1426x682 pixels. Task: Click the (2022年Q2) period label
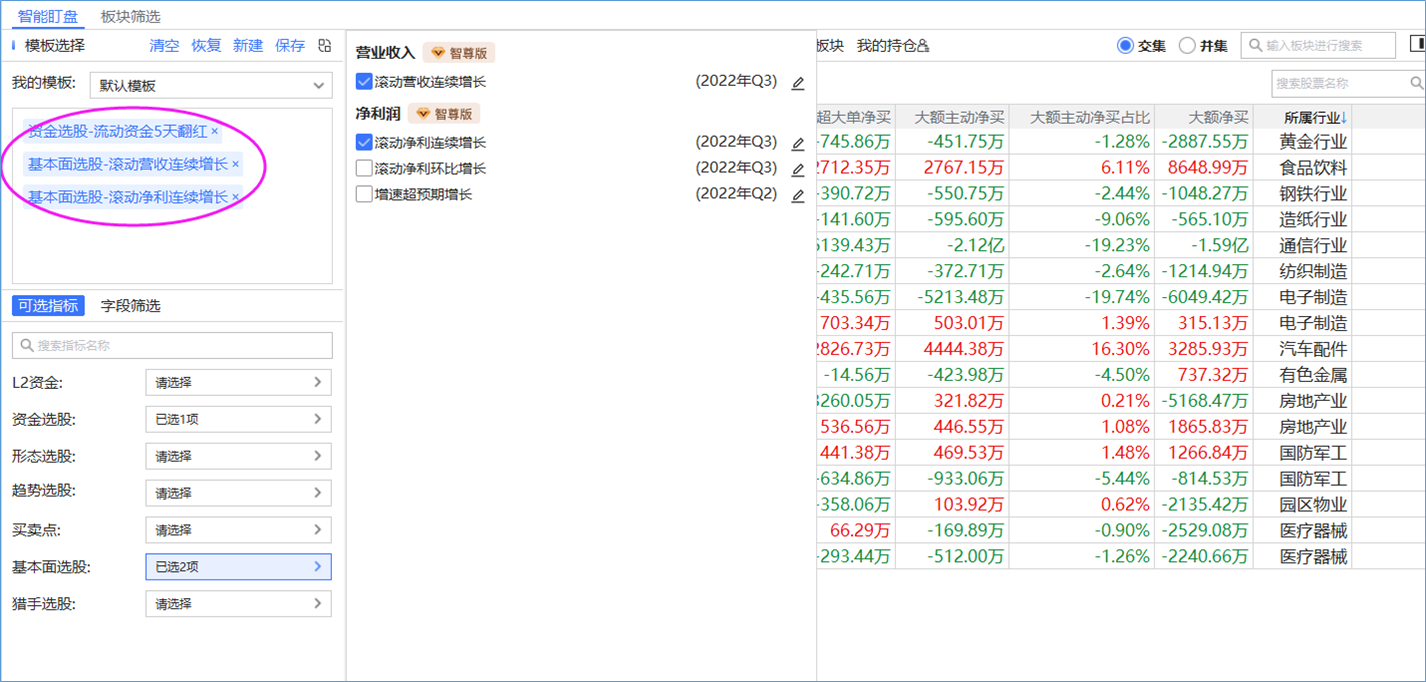click(x=736, y=194)
